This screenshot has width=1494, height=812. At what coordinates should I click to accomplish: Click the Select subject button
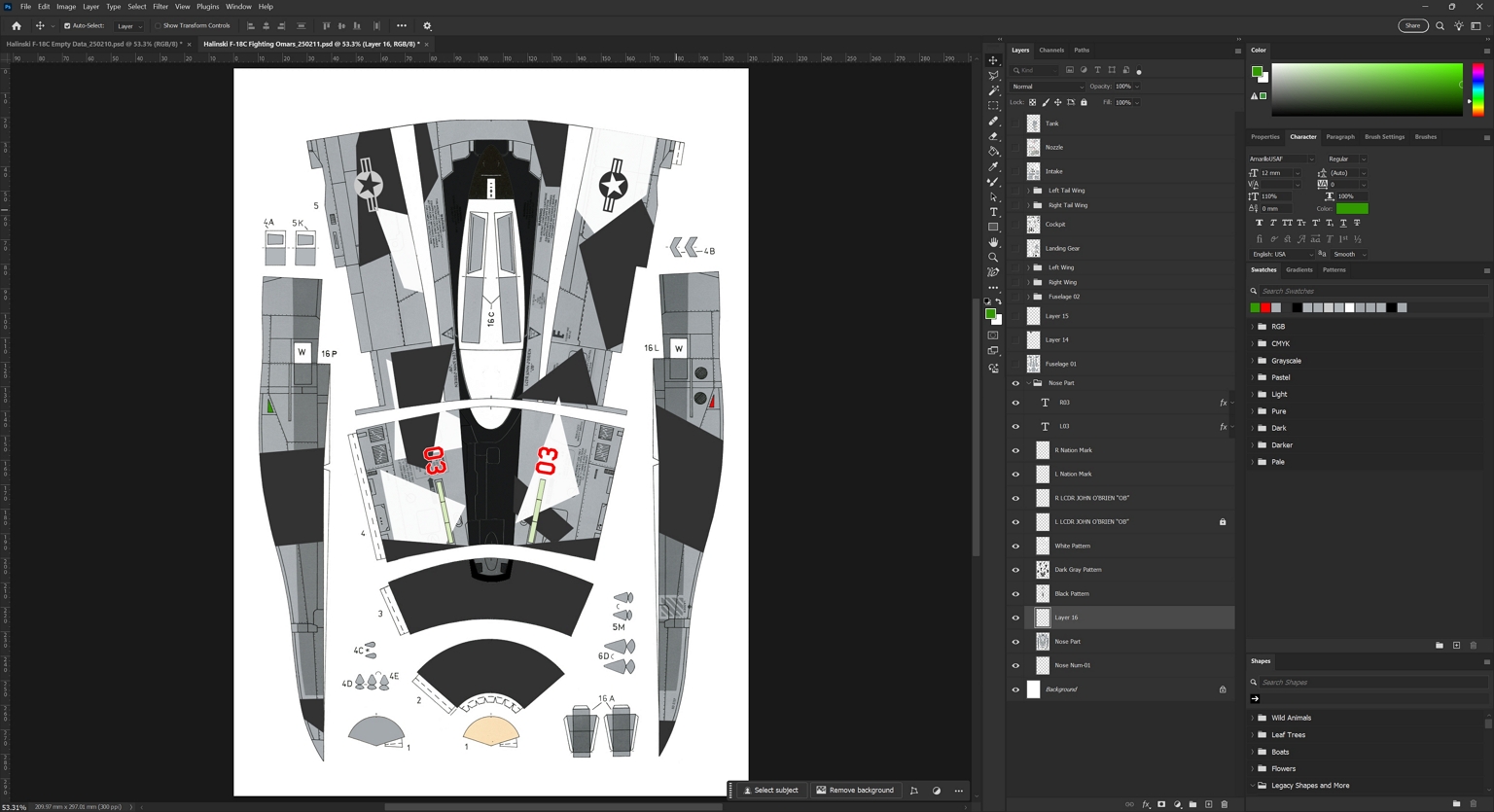tap(771, 791)
